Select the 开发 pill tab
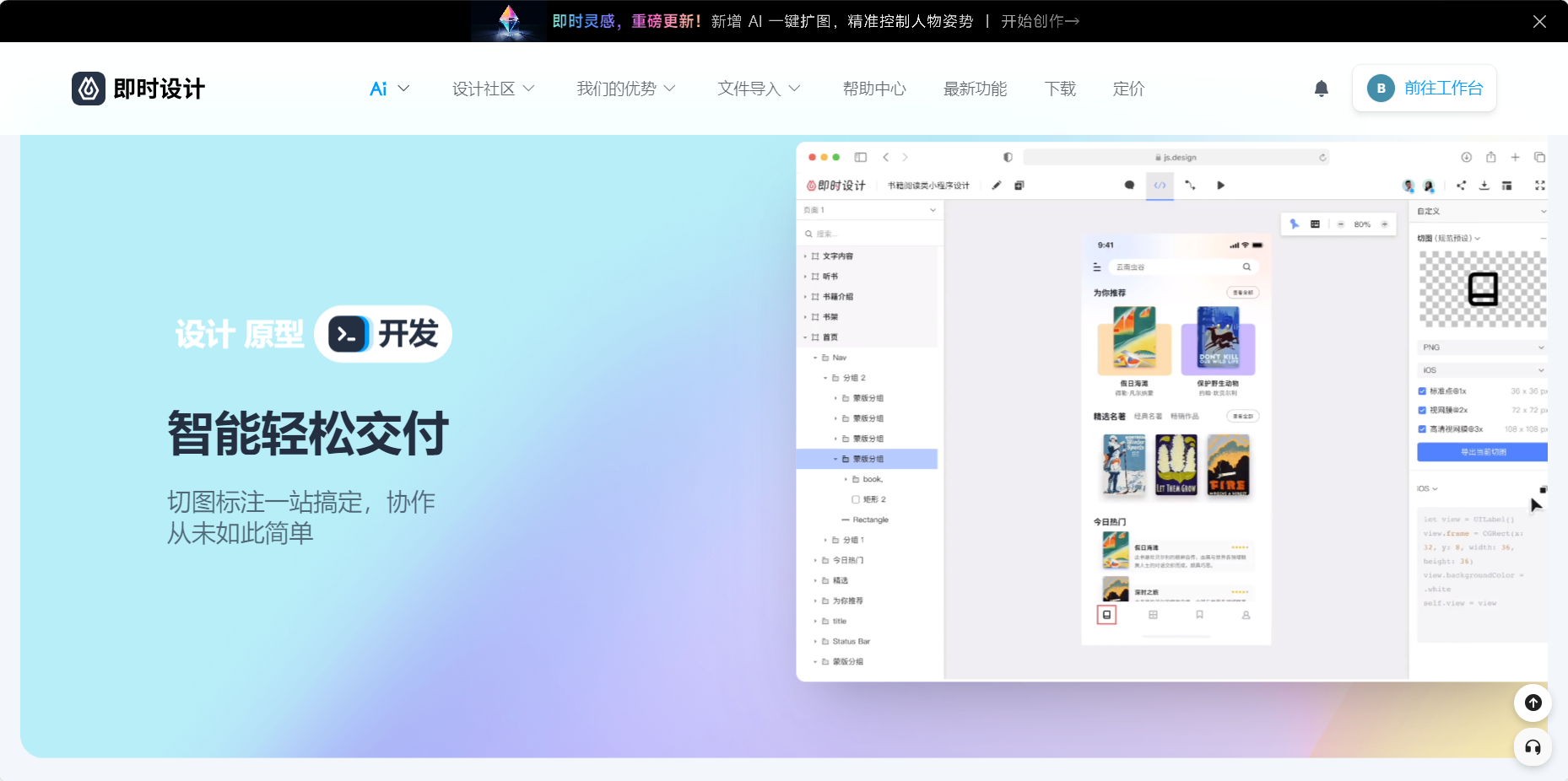The width and height of the screenshot is (1568, 781). pyautogui.click(x=383, y=334)
